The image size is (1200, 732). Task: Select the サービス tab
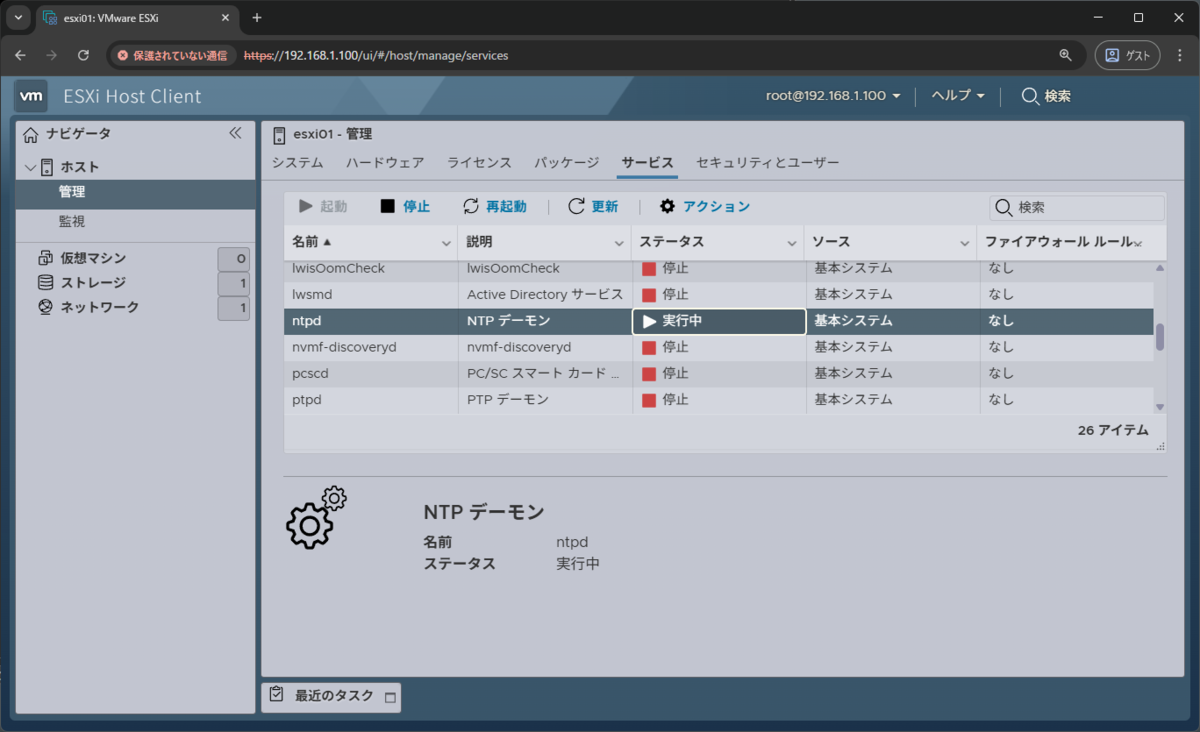tap(647, 162)
